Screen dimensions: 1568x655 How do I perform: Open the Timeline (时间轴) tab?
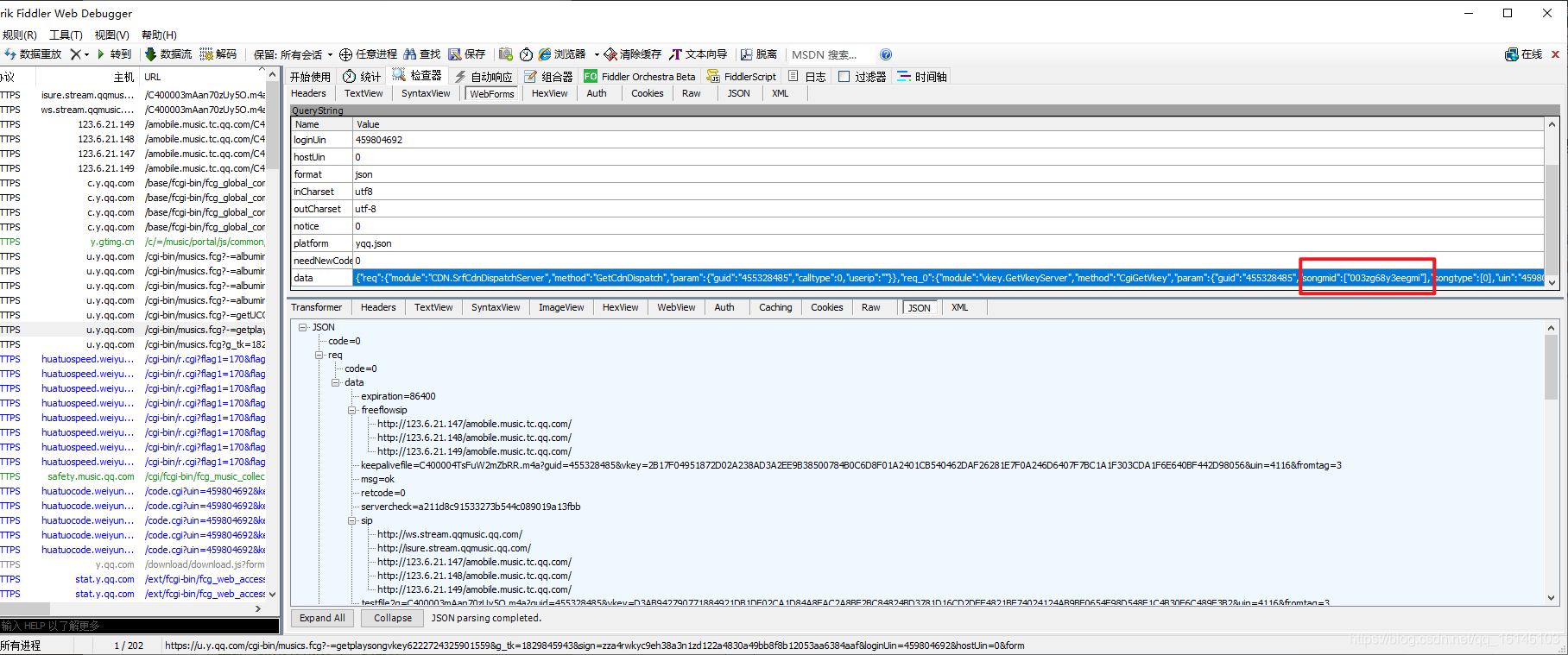click(922, 77)
